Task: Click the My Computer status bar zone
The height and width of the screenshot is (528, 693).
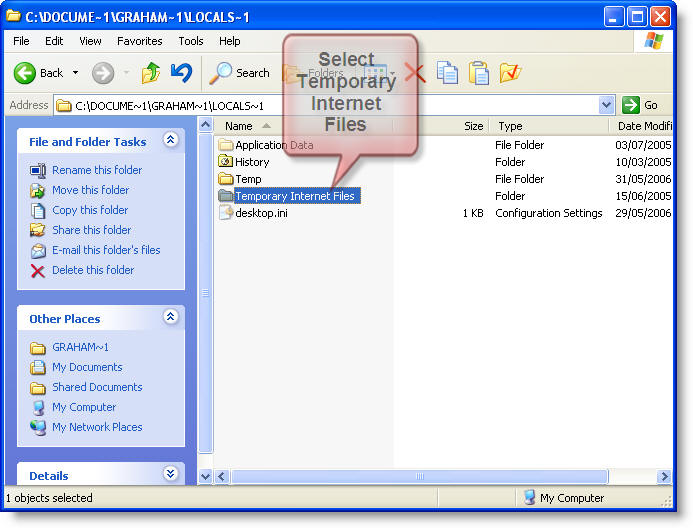Action: pyautogui.click(x=564, y=498)
